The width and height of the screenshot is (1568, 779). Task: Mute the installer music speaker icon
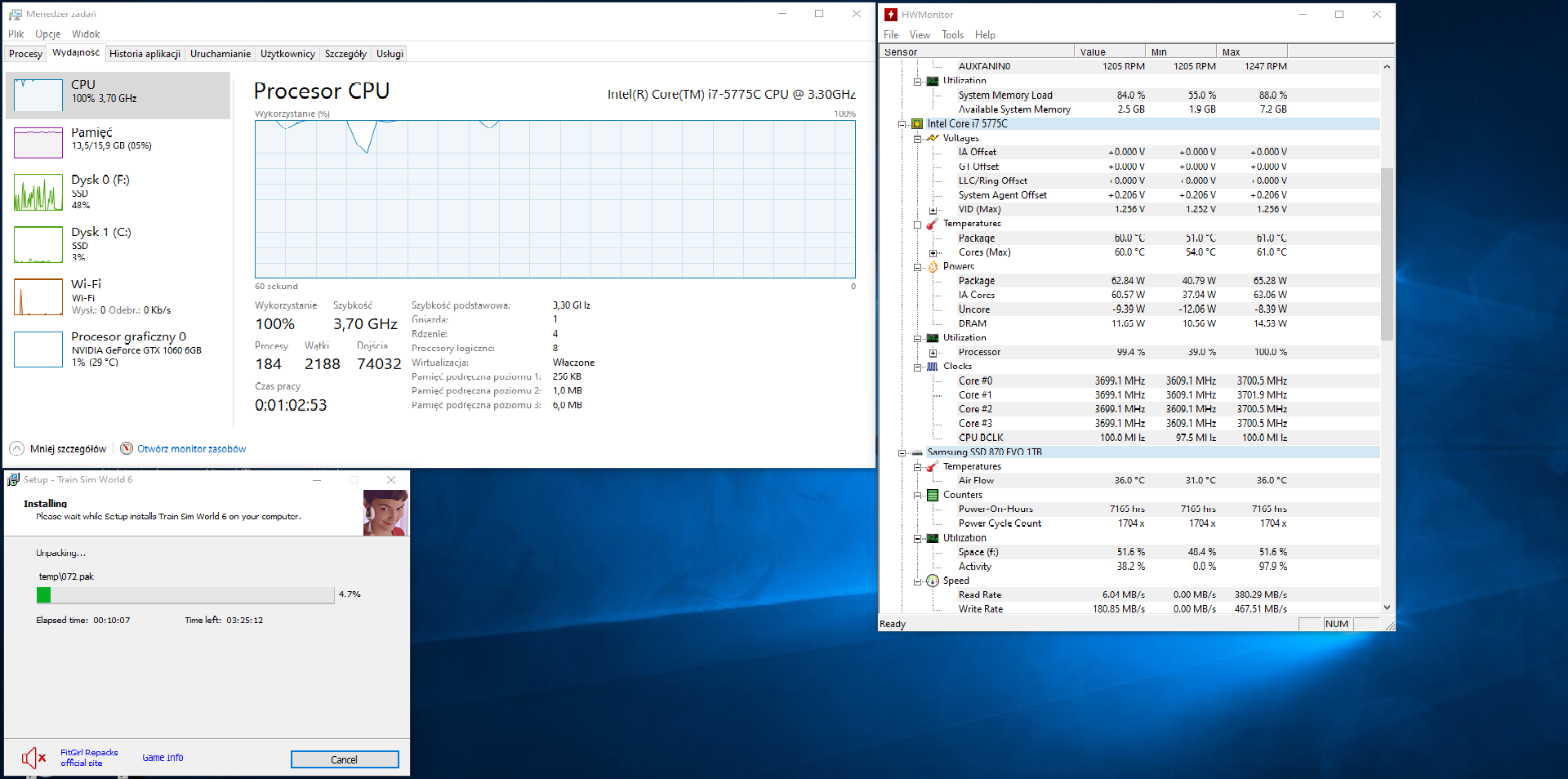coord(33,758)
